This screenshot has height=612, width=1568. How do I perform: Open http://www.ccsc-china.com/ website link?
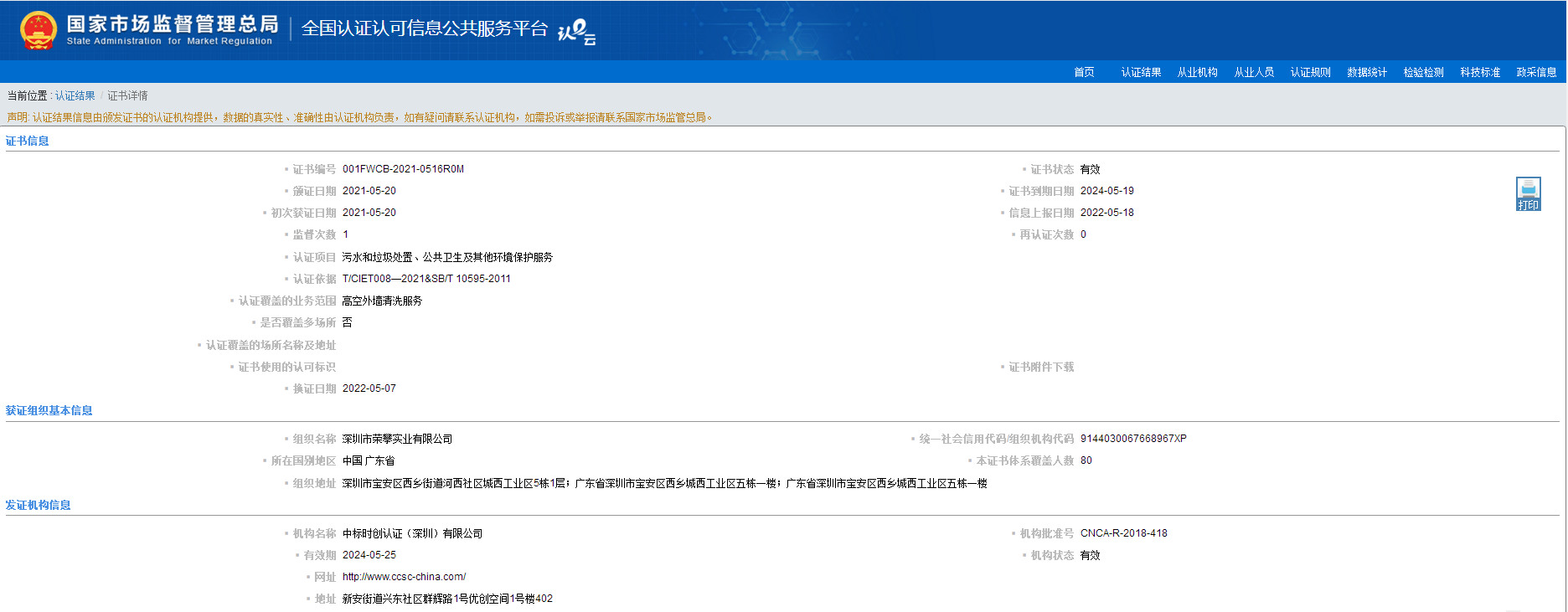click(404, 577)
